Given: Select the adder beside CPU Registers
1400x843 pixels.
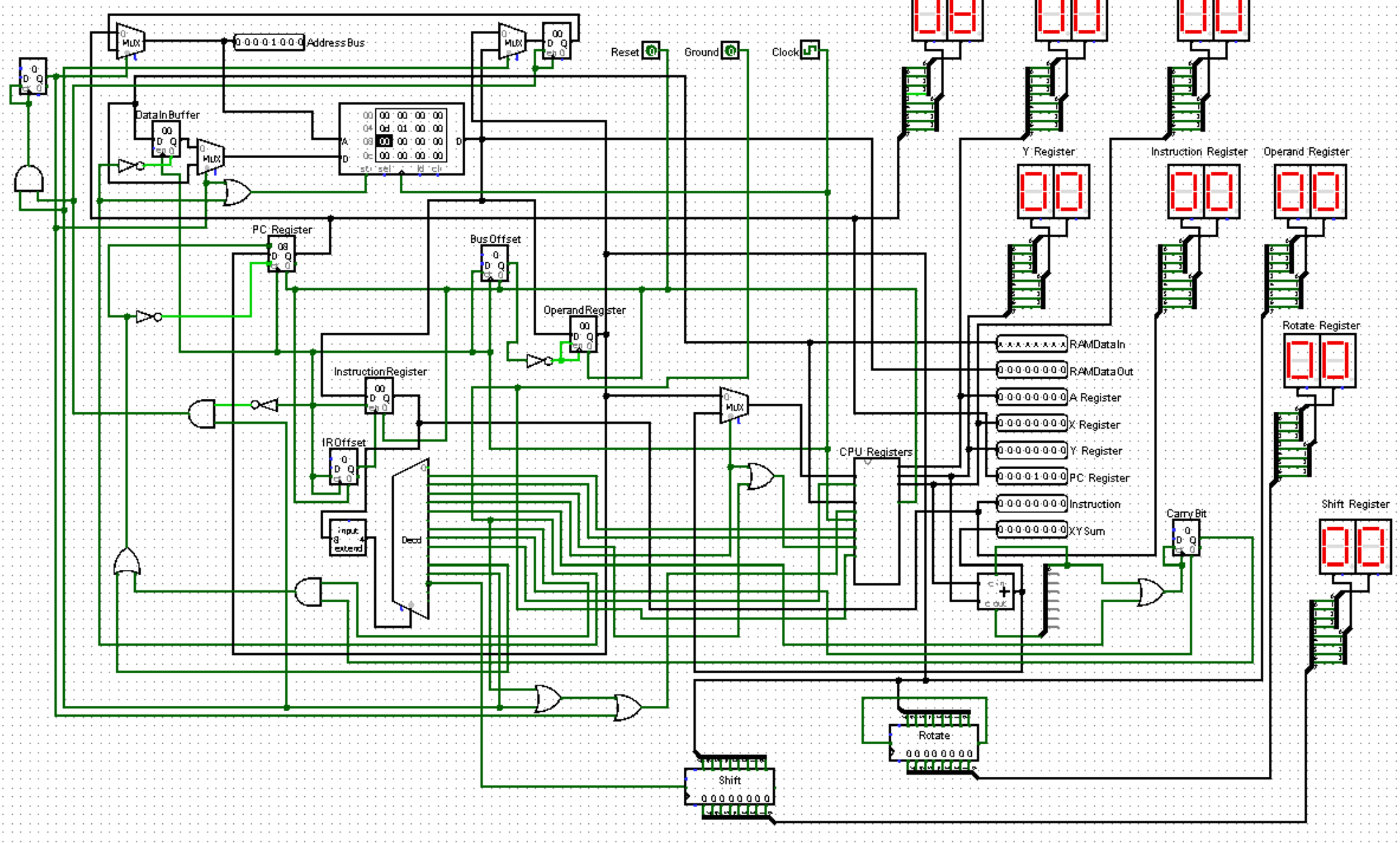Looking at the screenshot, I should (x=996, y=590).
